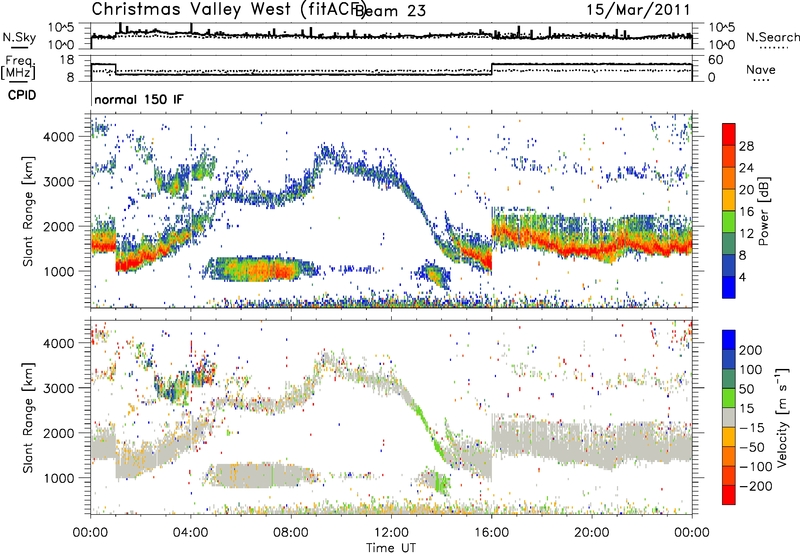Select the 'normal 150 IF' CPID text
This screenshot has width=800, height=554.
coord(139,99)
